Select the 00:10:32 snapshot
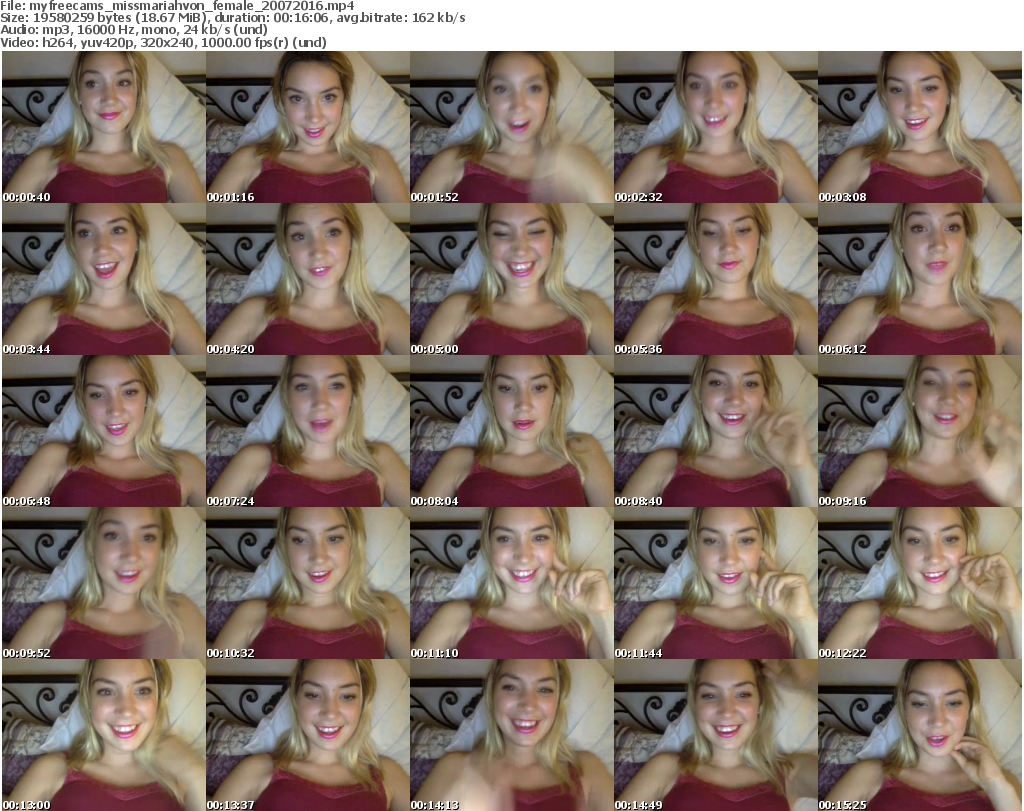This screenshot has height=811, width=1024. pyautogui.click(x=308, y=583)
